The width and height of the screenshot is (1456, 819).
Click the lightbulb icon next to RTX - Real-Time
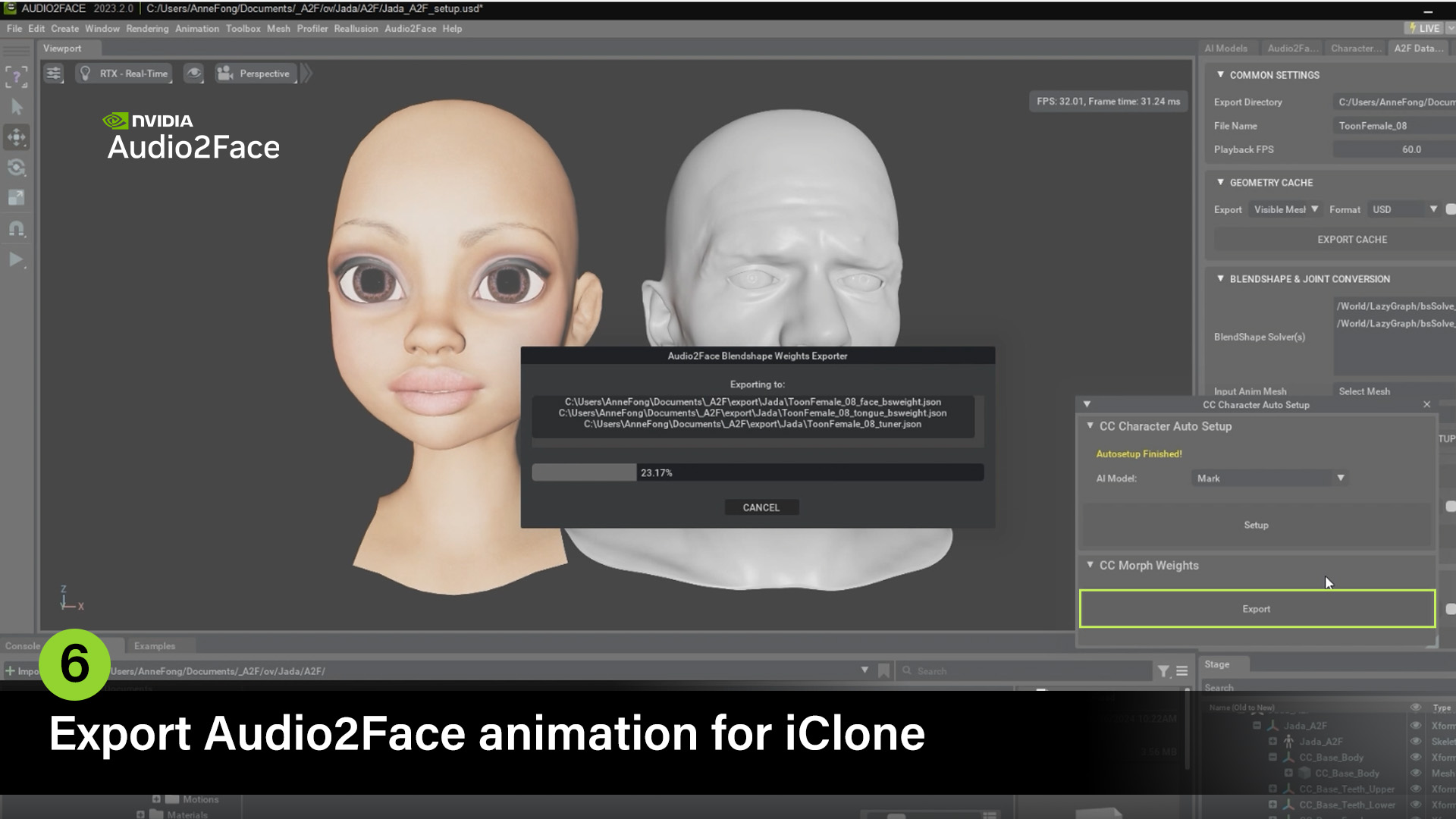(85, 74)
